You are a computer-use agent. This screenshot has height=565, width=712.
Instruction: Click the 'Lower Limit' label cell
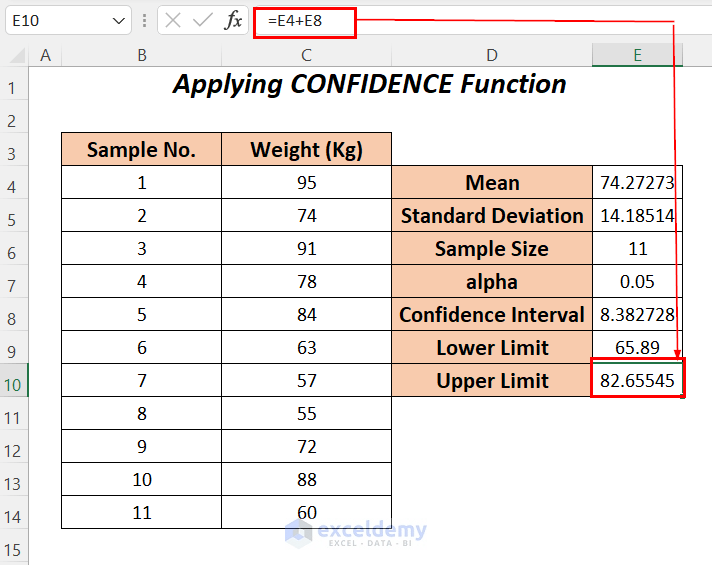click(x=492, y=347)
